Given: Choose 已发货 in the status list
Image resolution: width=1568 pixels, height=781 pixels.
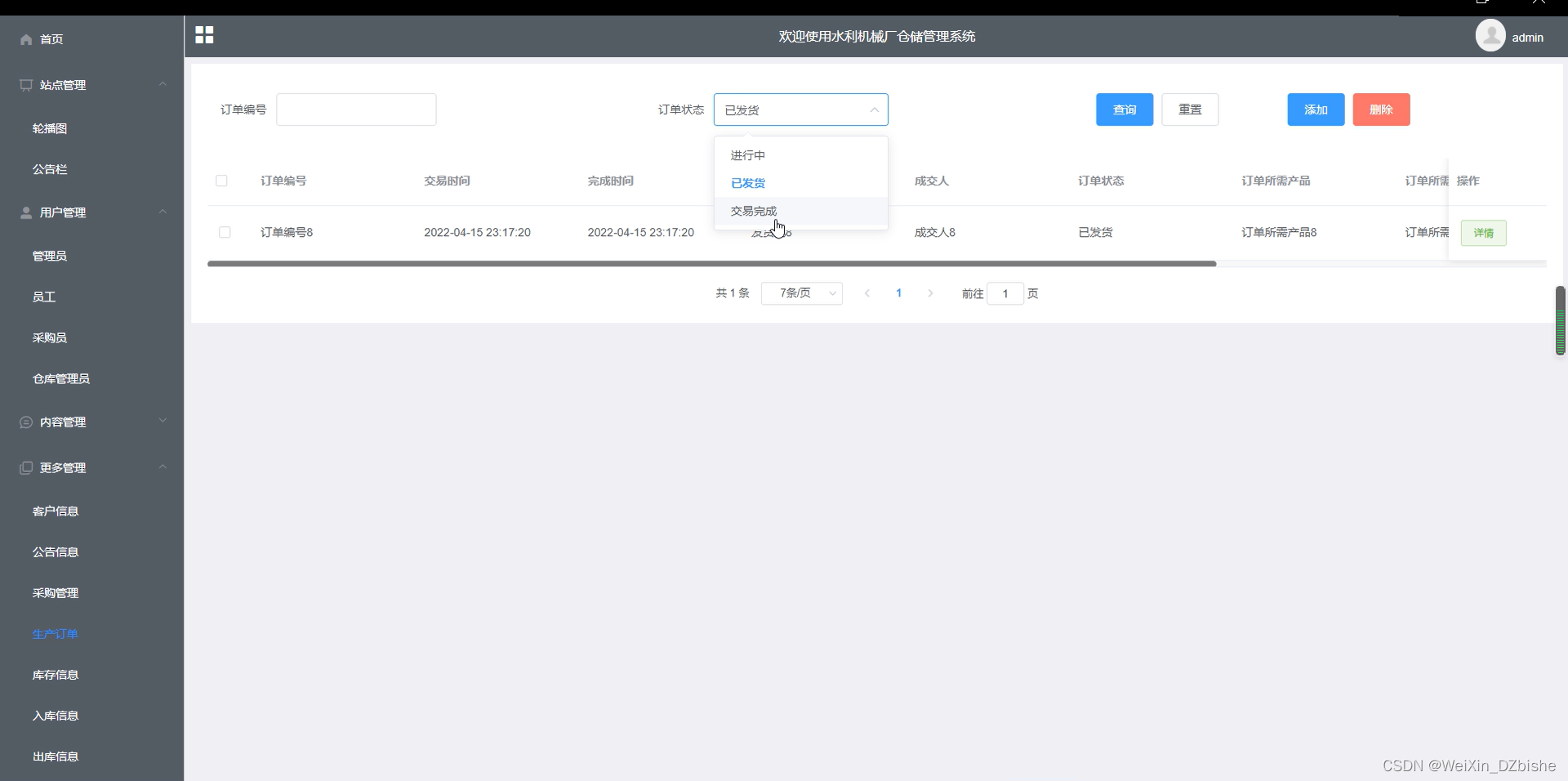Looking at the screenshot, I should pyautogui.click(x=801, y=183).
